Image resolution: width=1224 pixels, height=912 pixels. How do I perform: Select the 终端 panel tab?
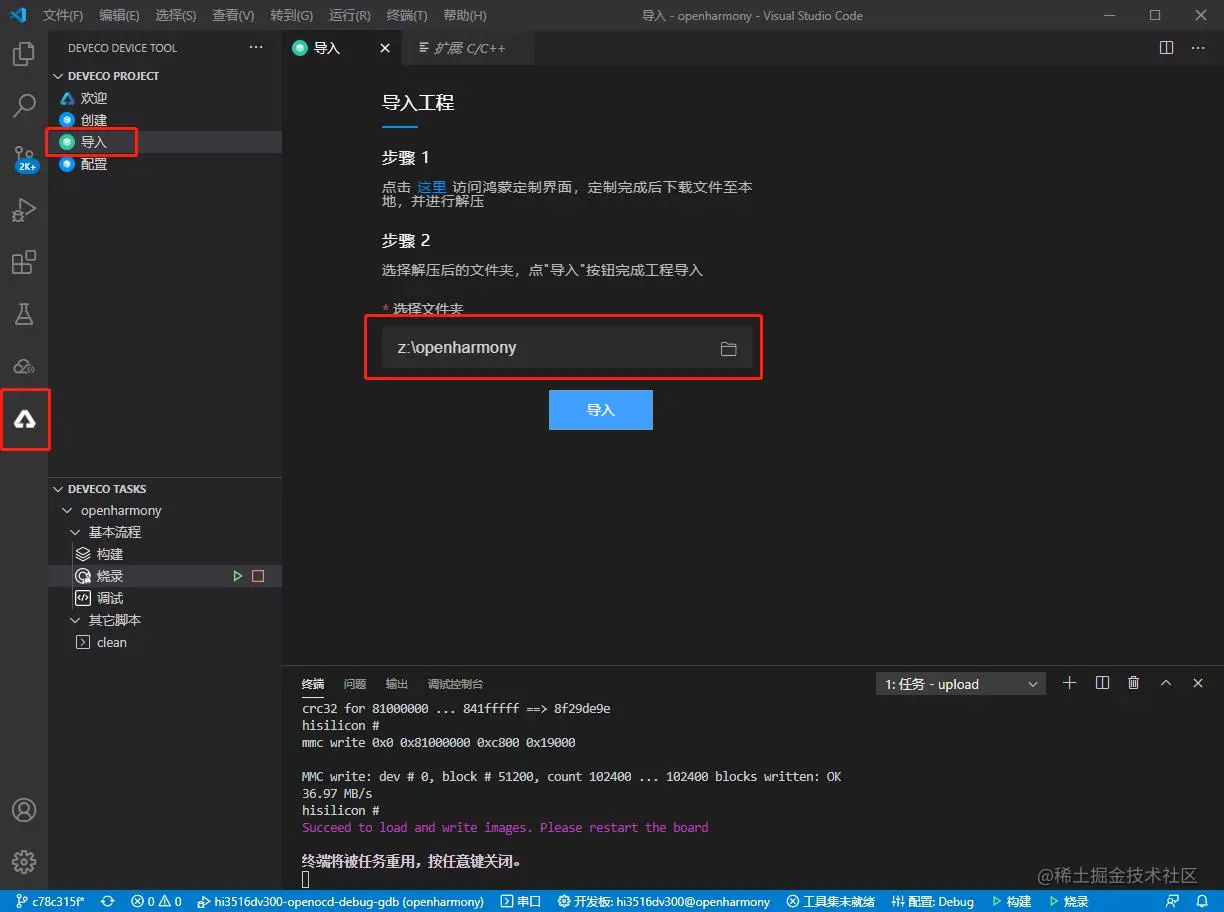click(x=313, y=684)
